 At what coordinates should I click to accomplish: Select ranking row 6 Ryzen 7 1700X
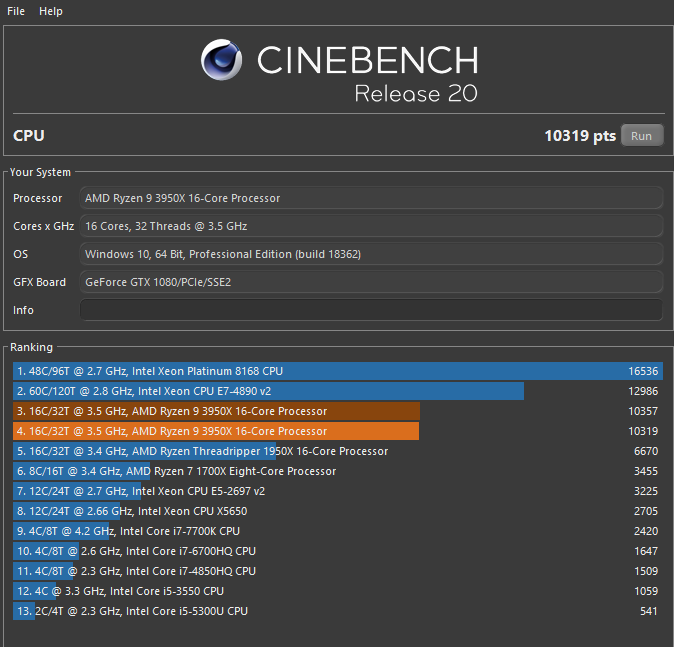point(337,471)
